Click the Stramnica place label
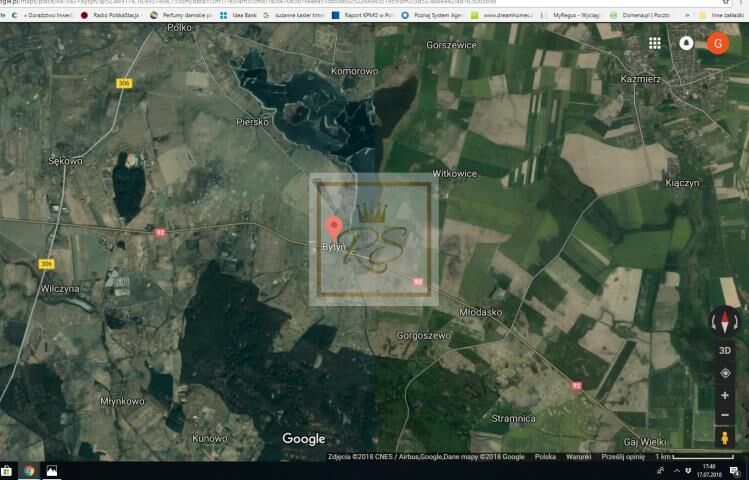This screenshot has width=749, height=480. point(514,418)
